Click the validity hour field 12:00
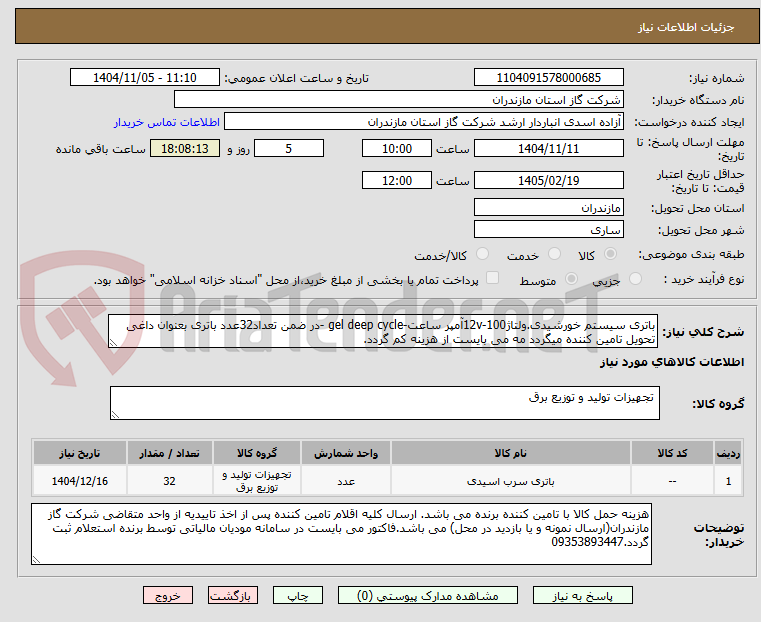This screenshot has width=761, height=622. coord(397,180)
